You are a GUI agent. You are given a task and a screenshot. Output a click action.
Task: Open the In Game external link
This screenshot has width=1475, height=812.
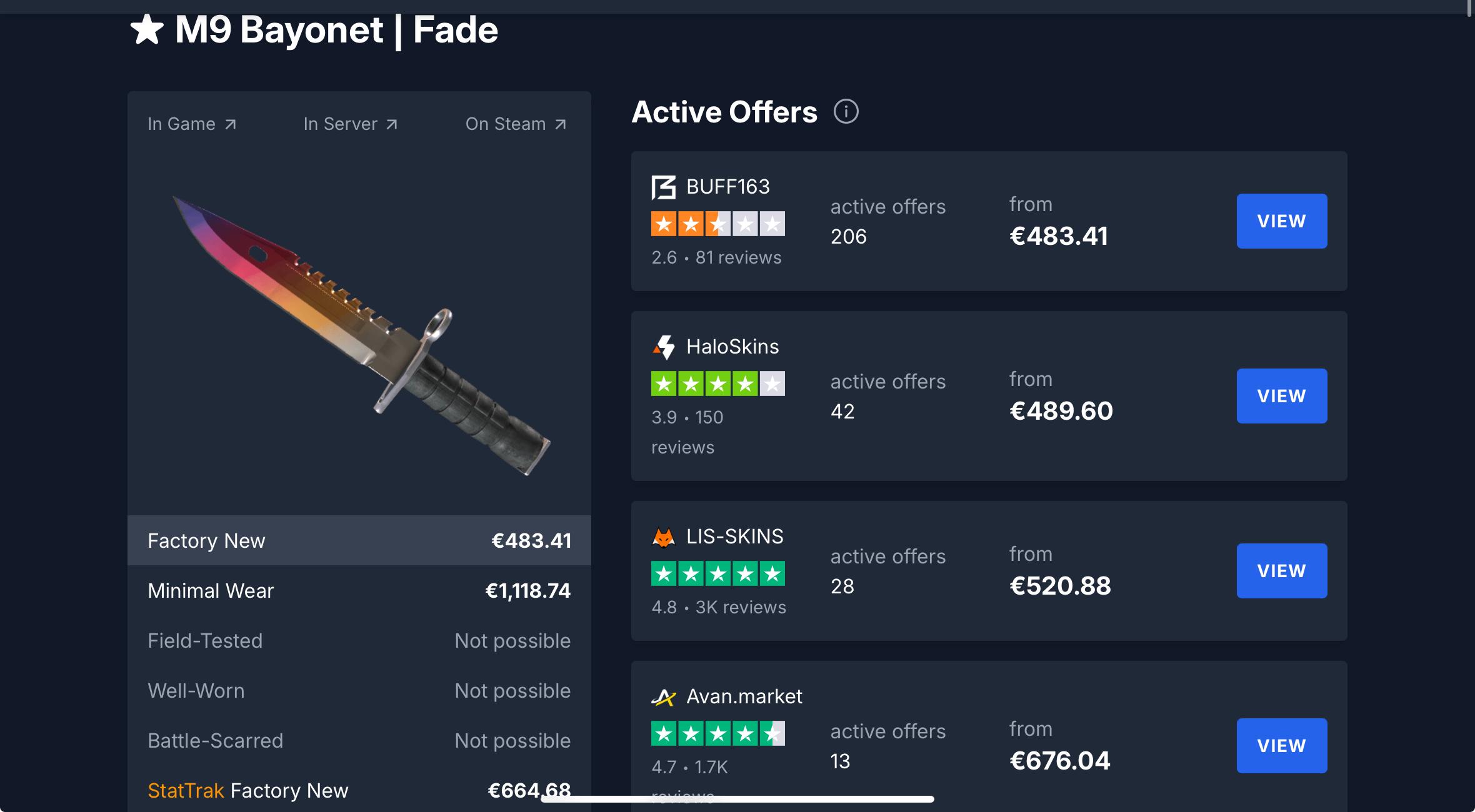click(x=192, y=124)
